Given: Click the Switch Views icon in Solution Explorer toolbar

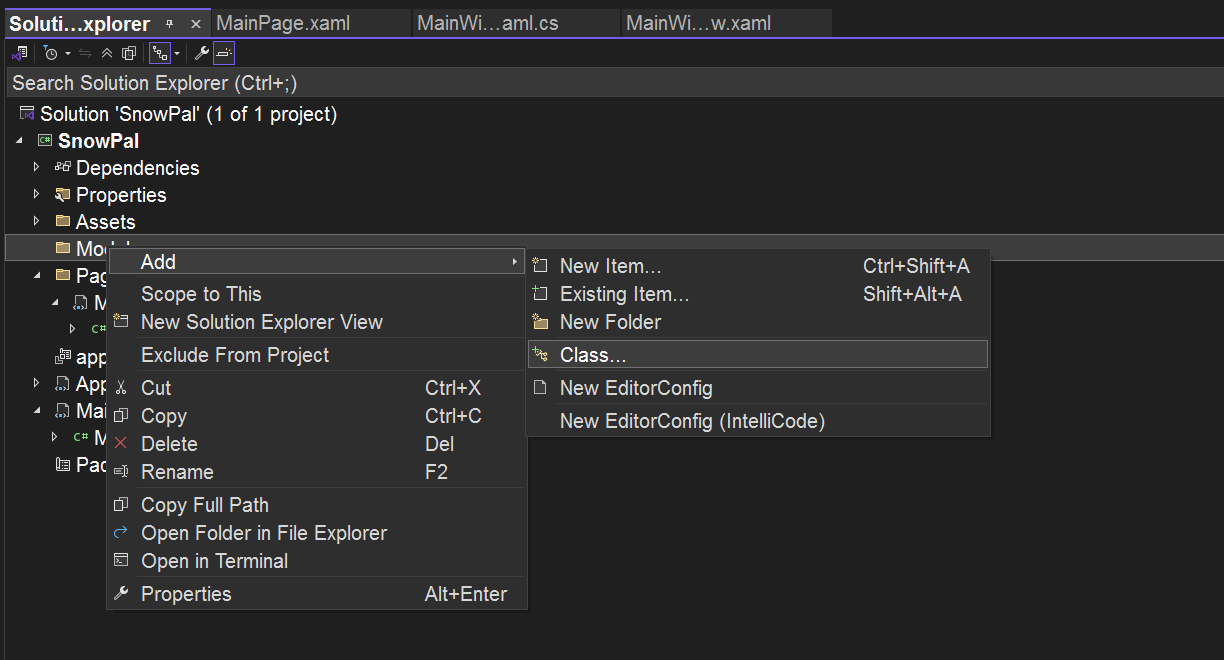Looking at the screenshot, I should pyautogui.click(x=19, y=53).
